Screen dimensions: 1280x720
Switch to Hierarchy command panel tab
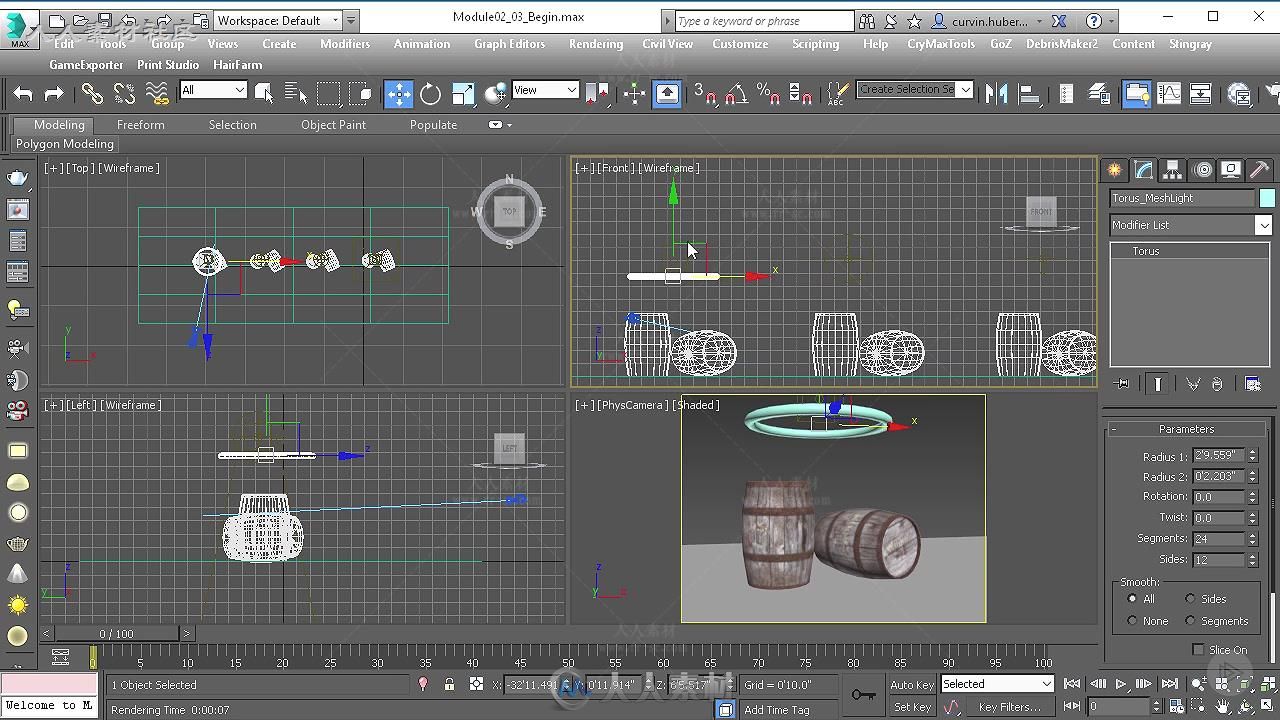[1173, 170]
